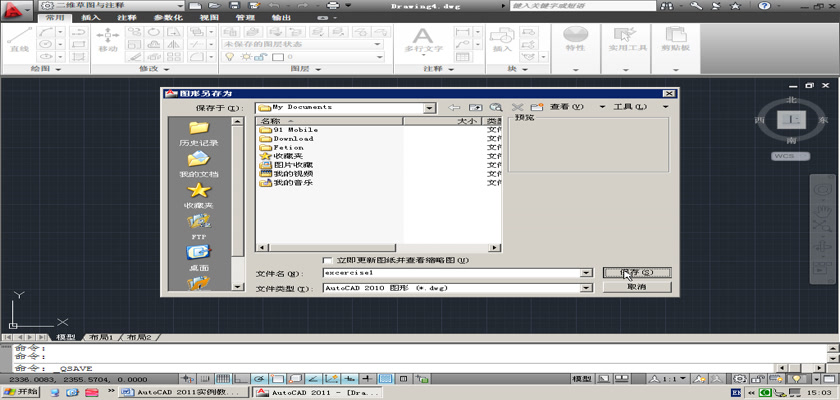Toggle polar tracking in status bar
The height and width of the screenshot is (400, 840).
[x=259, y=379]
